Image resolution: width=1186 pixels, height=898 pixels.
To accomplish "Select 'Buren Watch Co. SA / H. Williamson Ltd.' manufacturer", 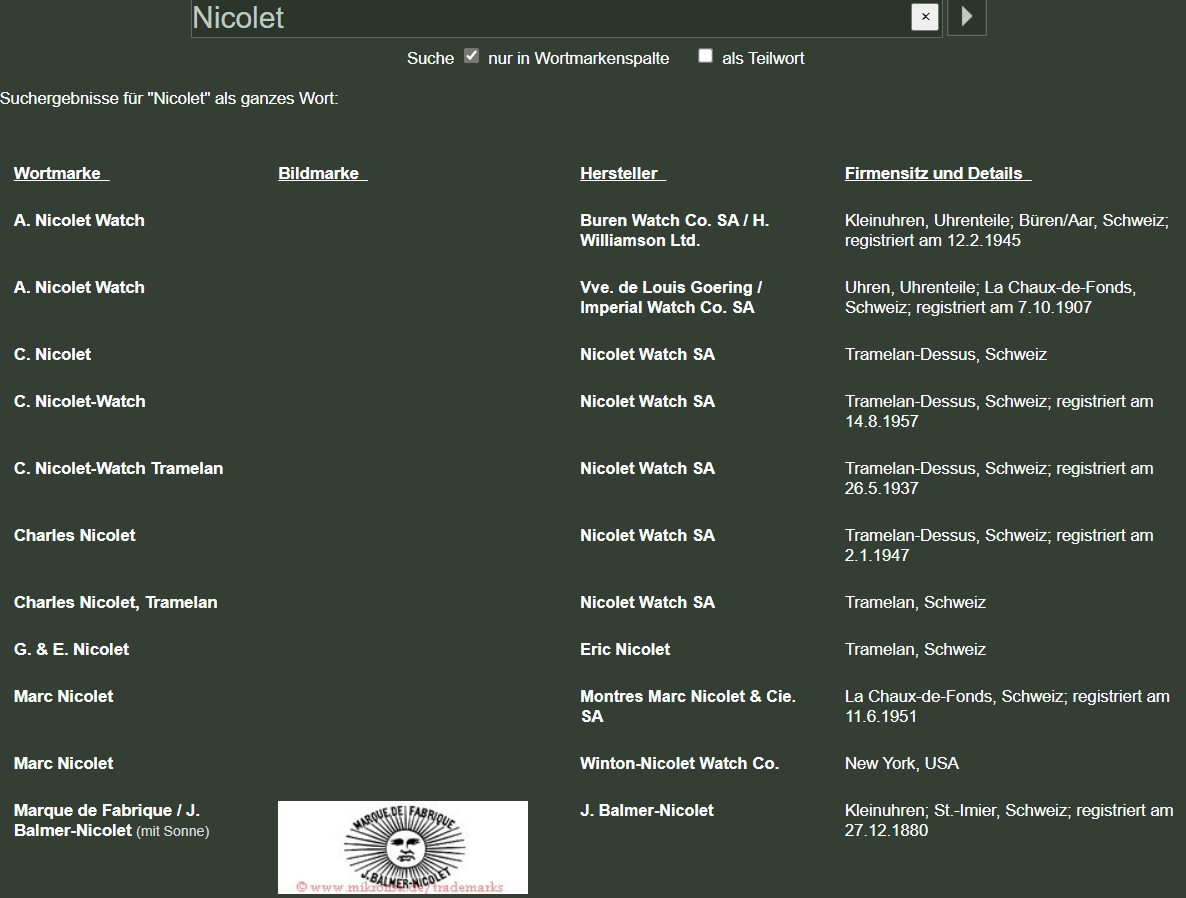I will pos(674,230).
